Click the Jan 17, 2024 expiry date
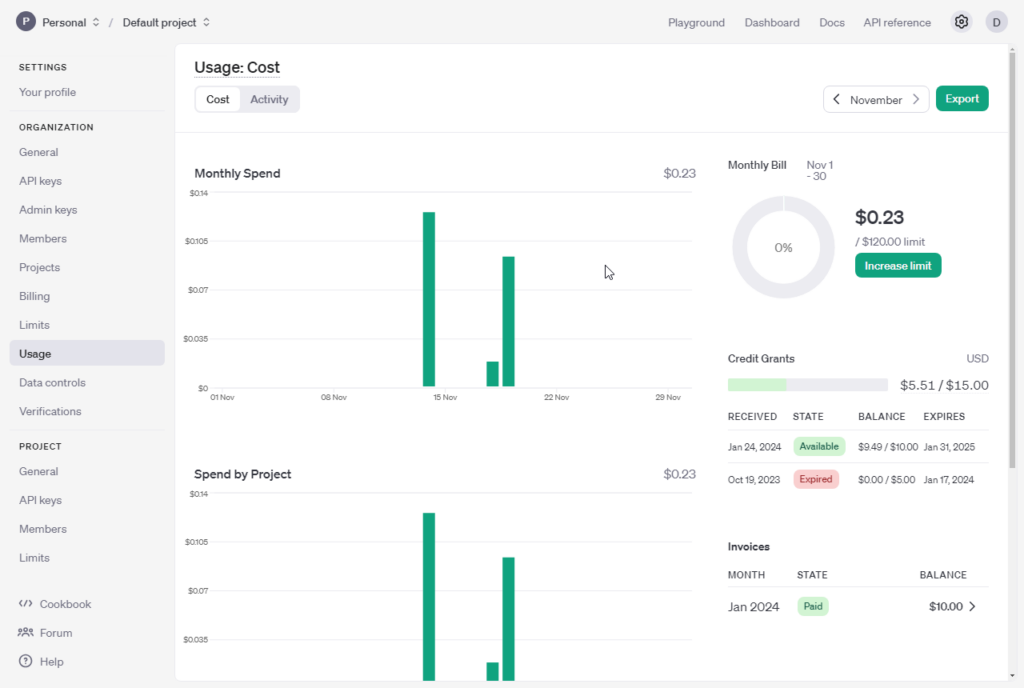Image resolution: width=1024 pixels, height=688 pixels. 948,480
